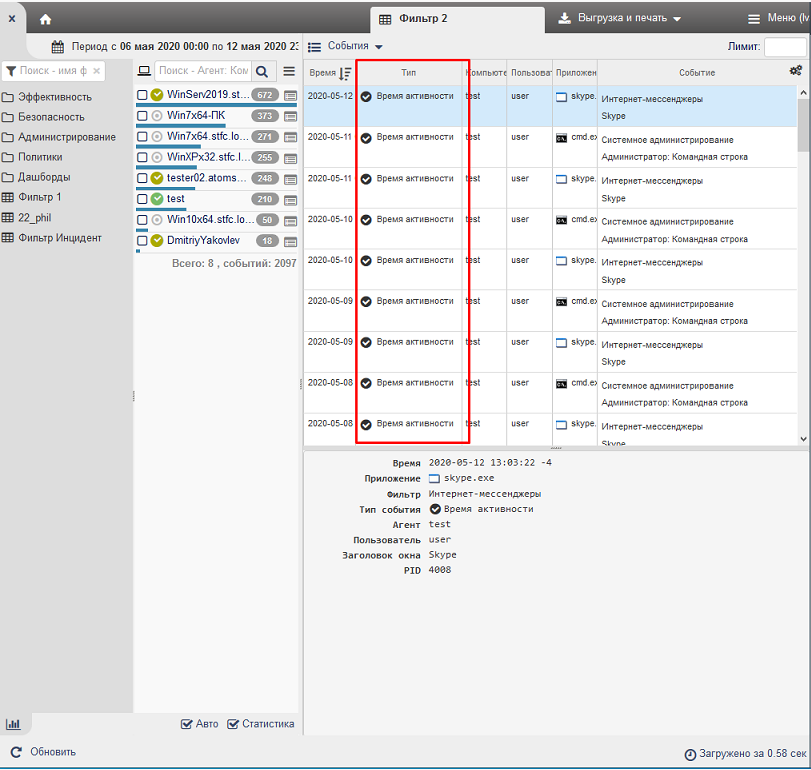Click the details icon for WinServ2019 agent

point(291,95)
